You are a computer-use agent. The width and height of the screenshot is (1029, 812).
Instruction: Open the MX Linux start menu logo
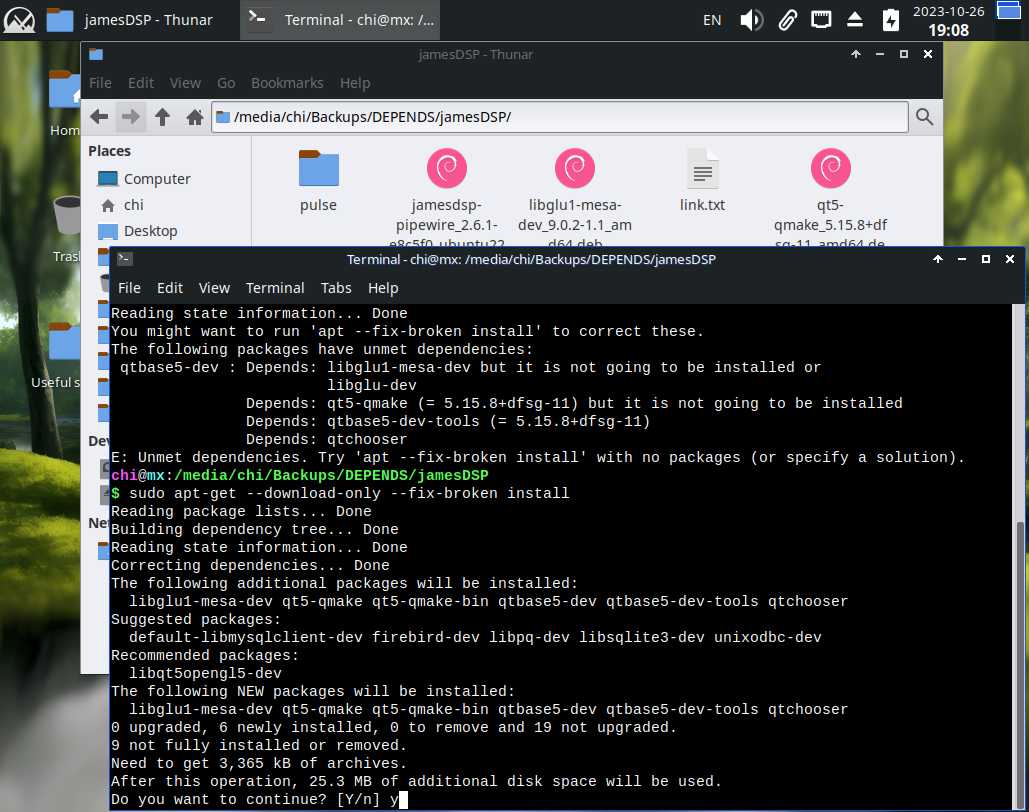click(20, 20)
